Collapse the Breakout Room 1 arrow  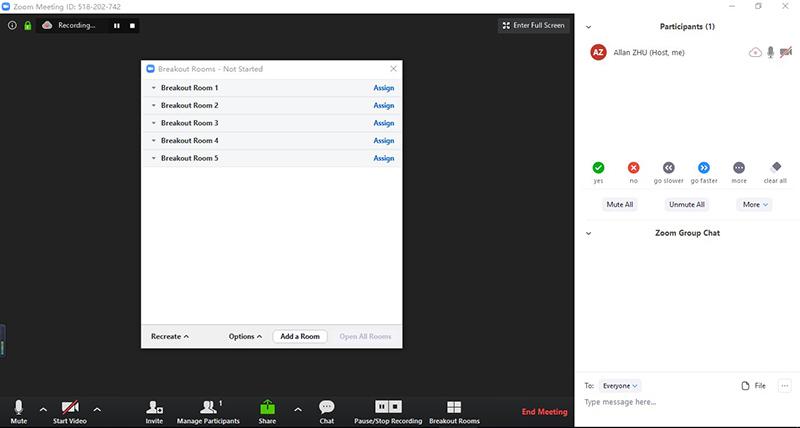point(154,88)
